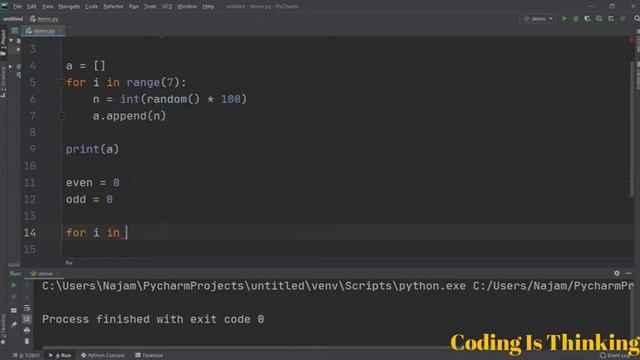
Task: Open the File menu
Action: click(17, 7)
